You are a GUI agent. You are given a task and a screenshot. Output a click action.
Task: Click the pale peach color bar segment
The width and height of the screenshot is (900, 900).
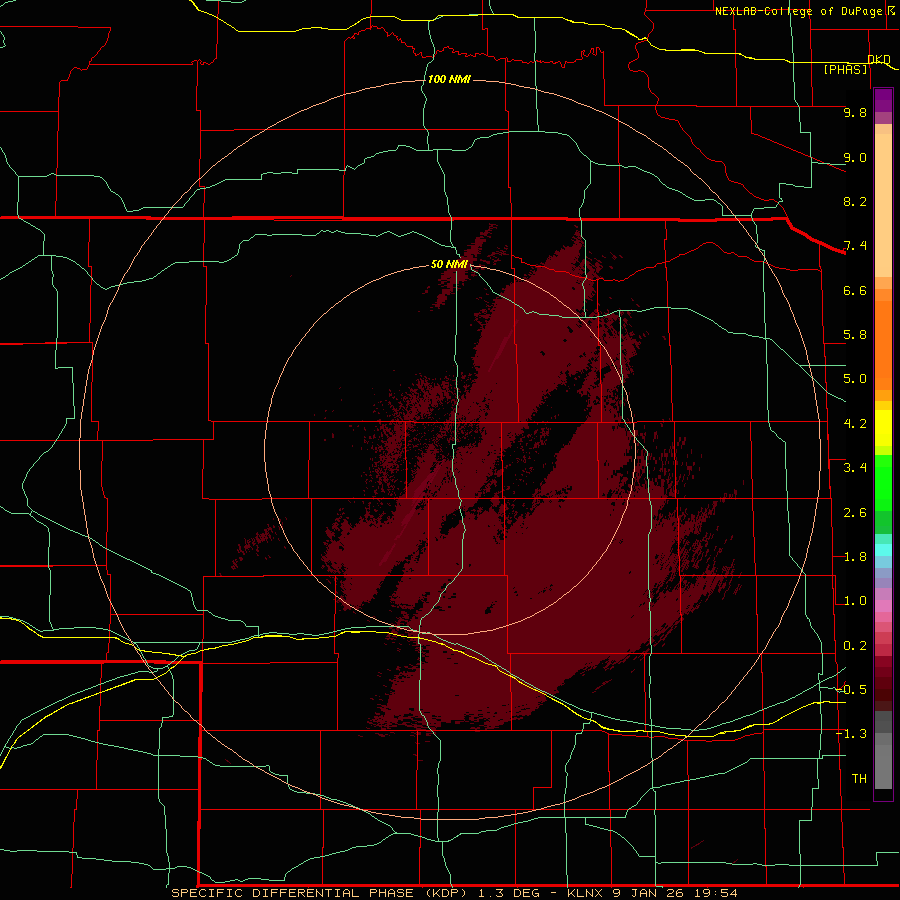883,205
